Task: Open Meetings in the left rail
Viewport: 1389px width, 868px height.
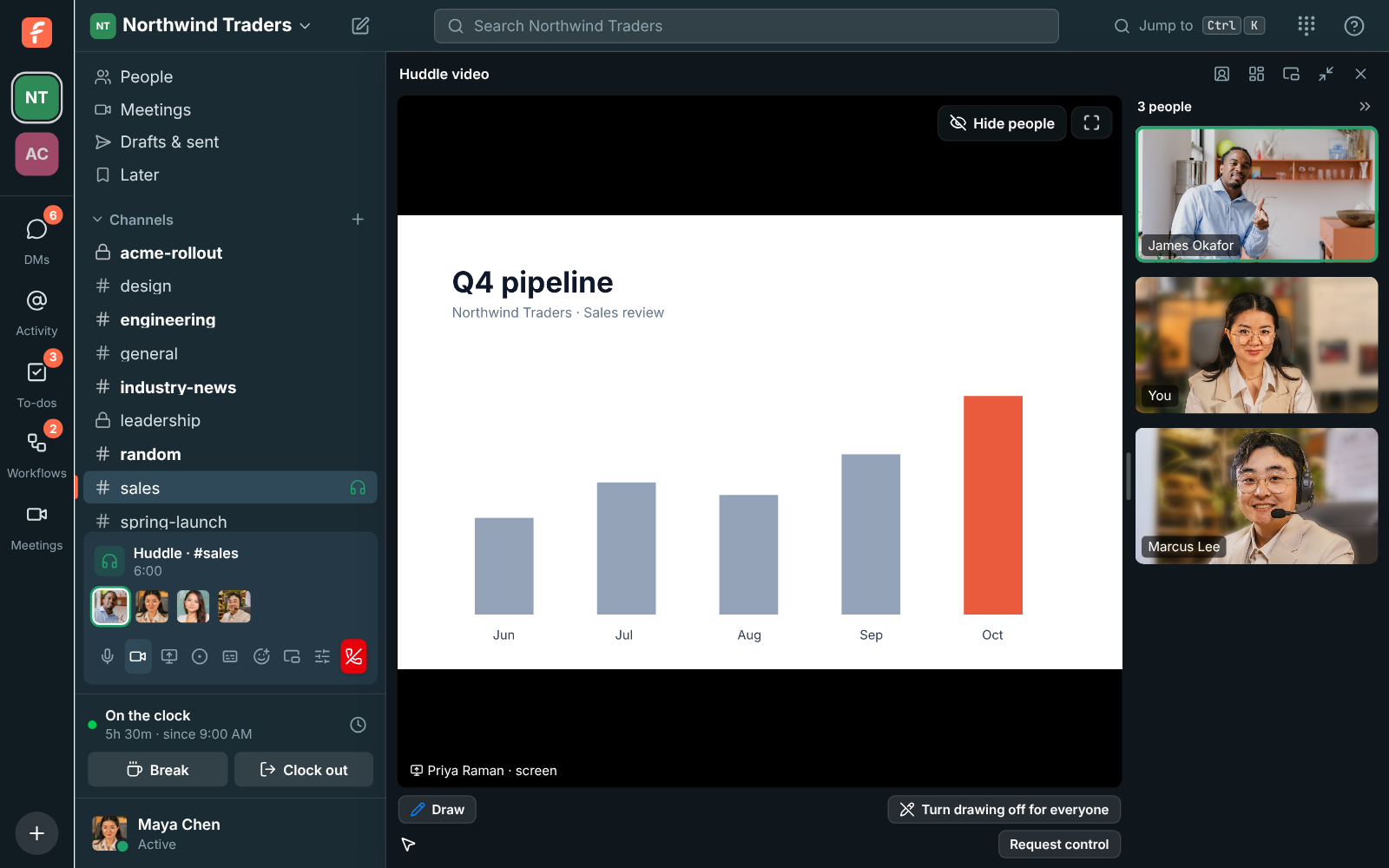Action: coord(36,528)
